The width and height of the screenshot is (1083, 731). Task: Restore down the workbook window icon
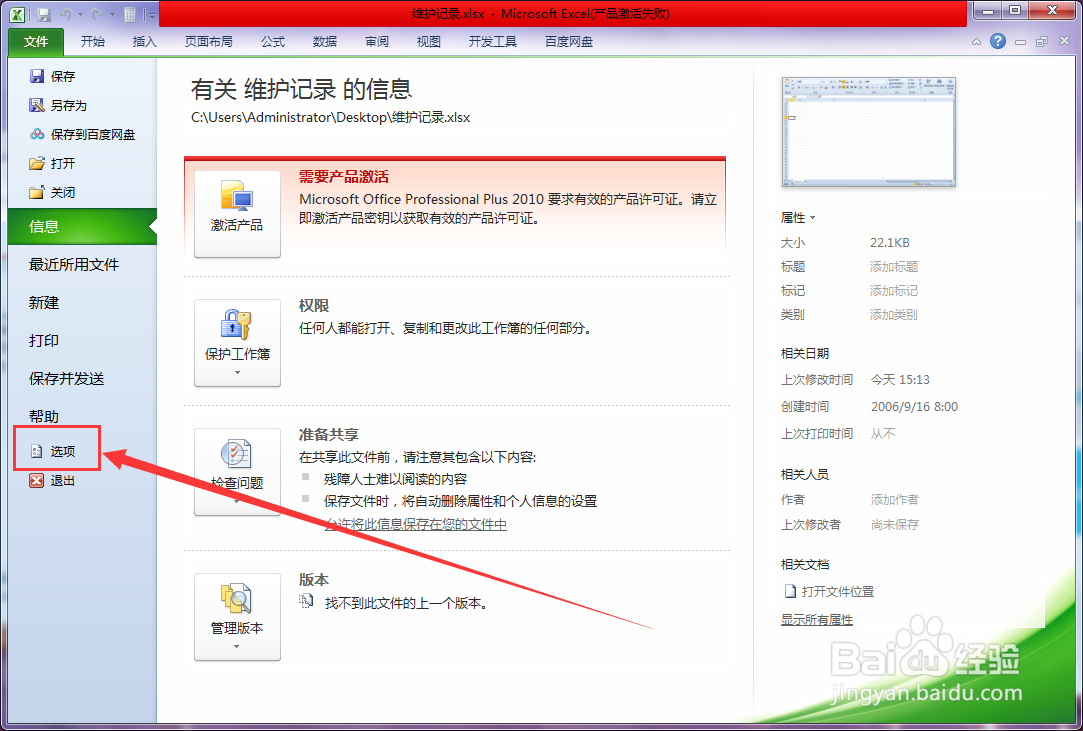pos(1042,41)
